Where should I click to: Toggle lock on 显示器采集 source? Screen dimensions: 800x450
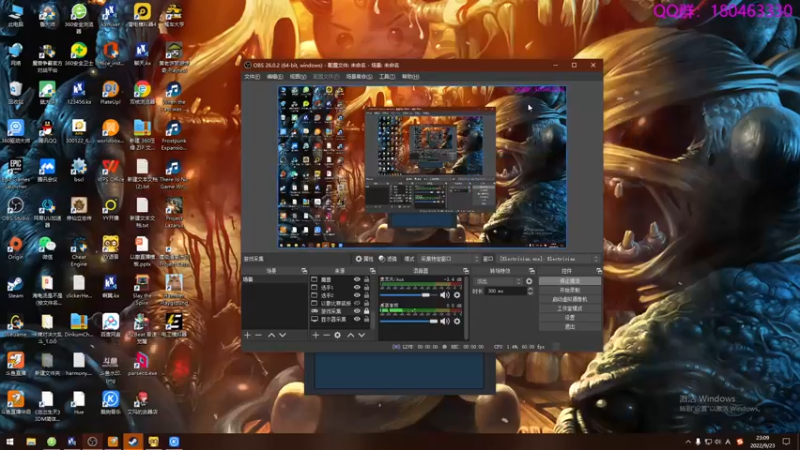tap(366, 319)
